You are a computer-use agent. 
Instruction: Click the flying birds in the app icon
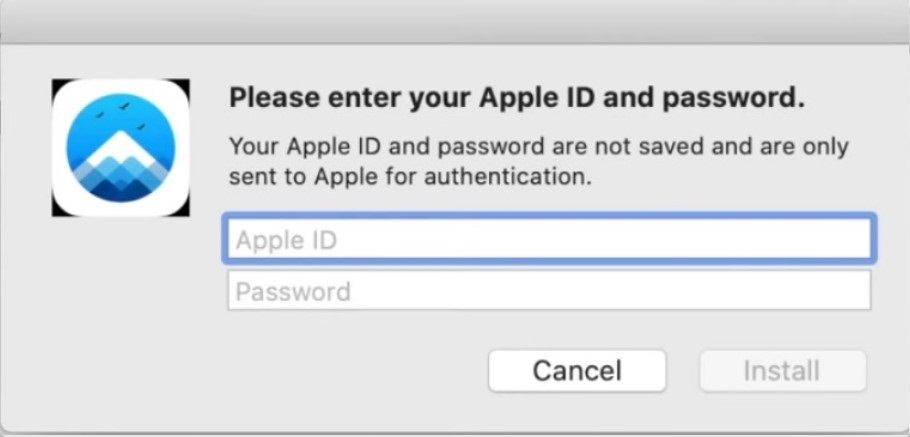coord(121,115)
